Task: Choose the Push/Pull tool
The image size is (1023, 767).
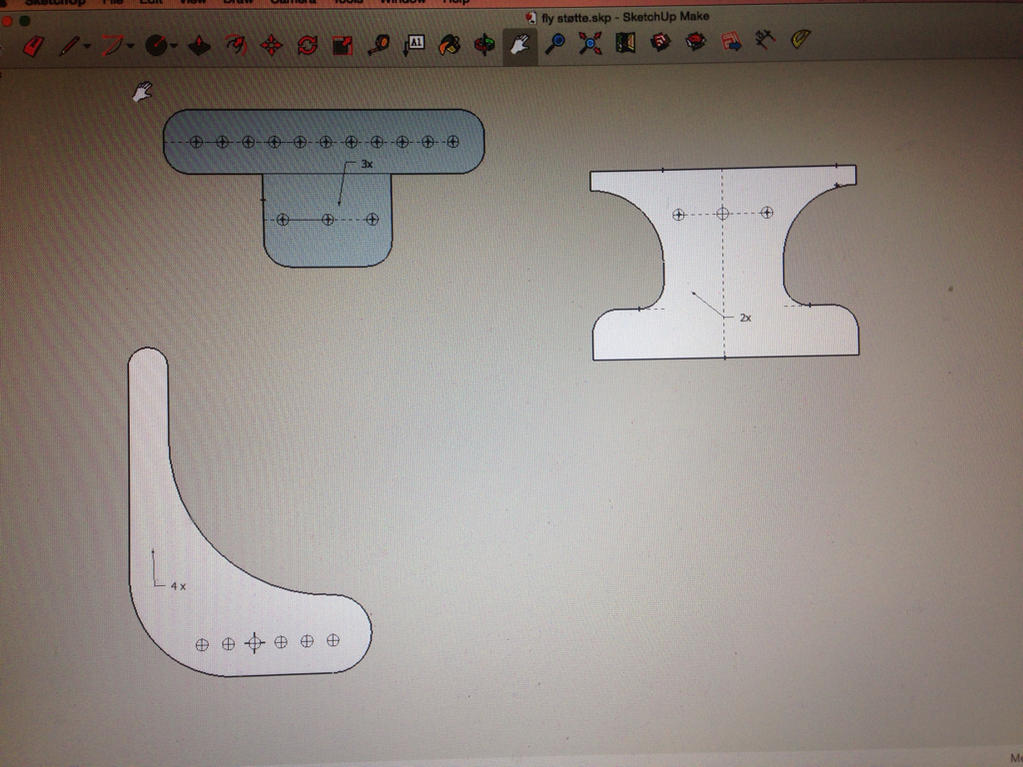Action: (199, 45)
